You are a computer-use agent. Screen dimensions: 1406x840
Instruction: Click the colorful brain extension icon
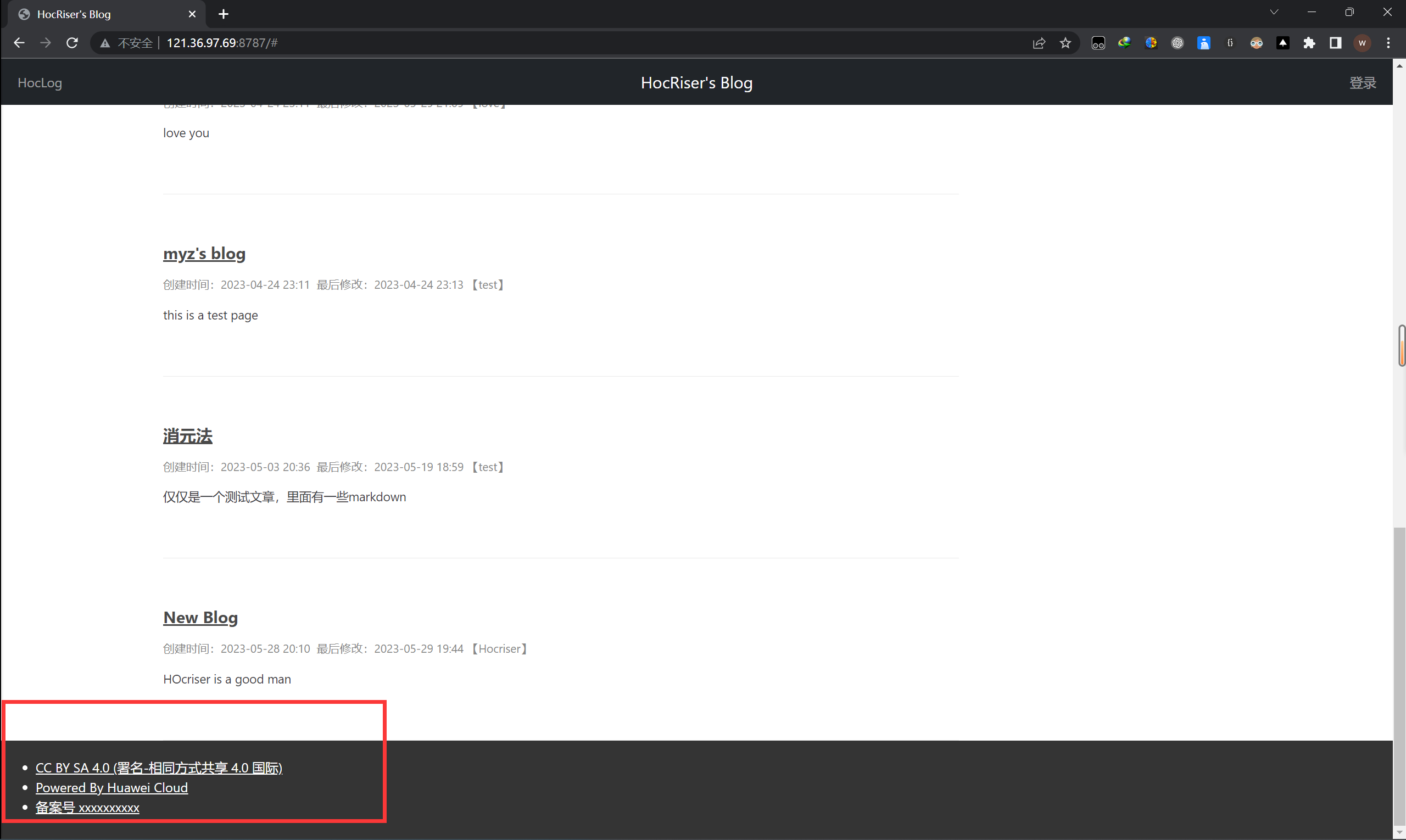point(1151,43)
